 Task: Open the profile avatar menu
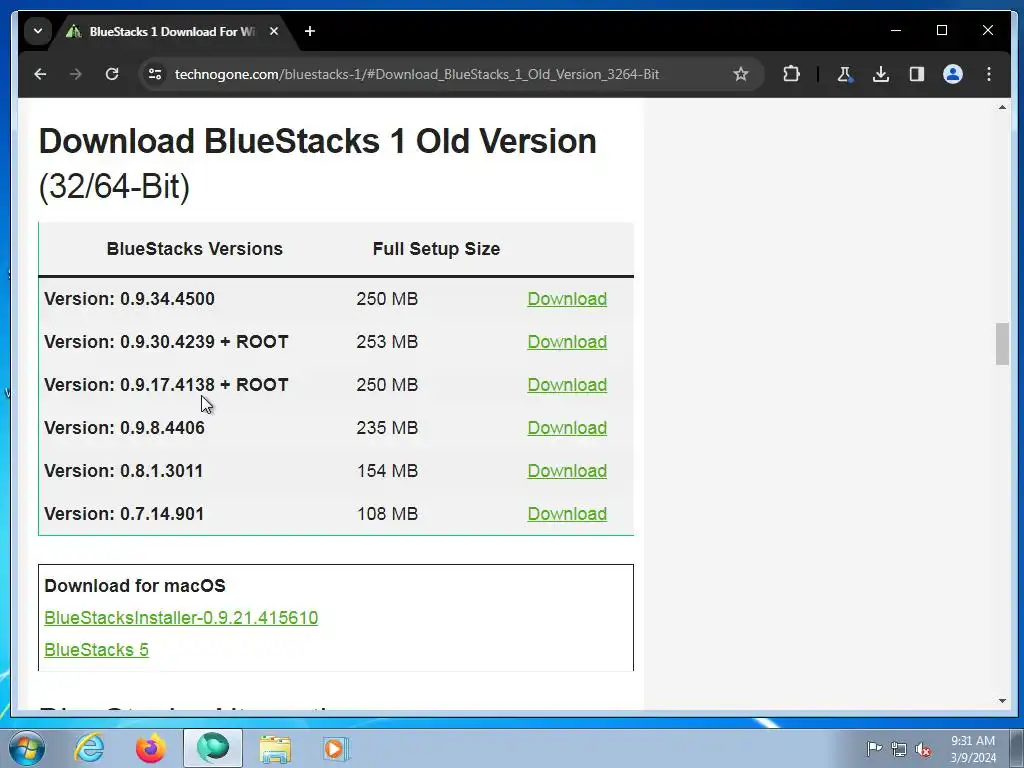click(x=953, y=74)
